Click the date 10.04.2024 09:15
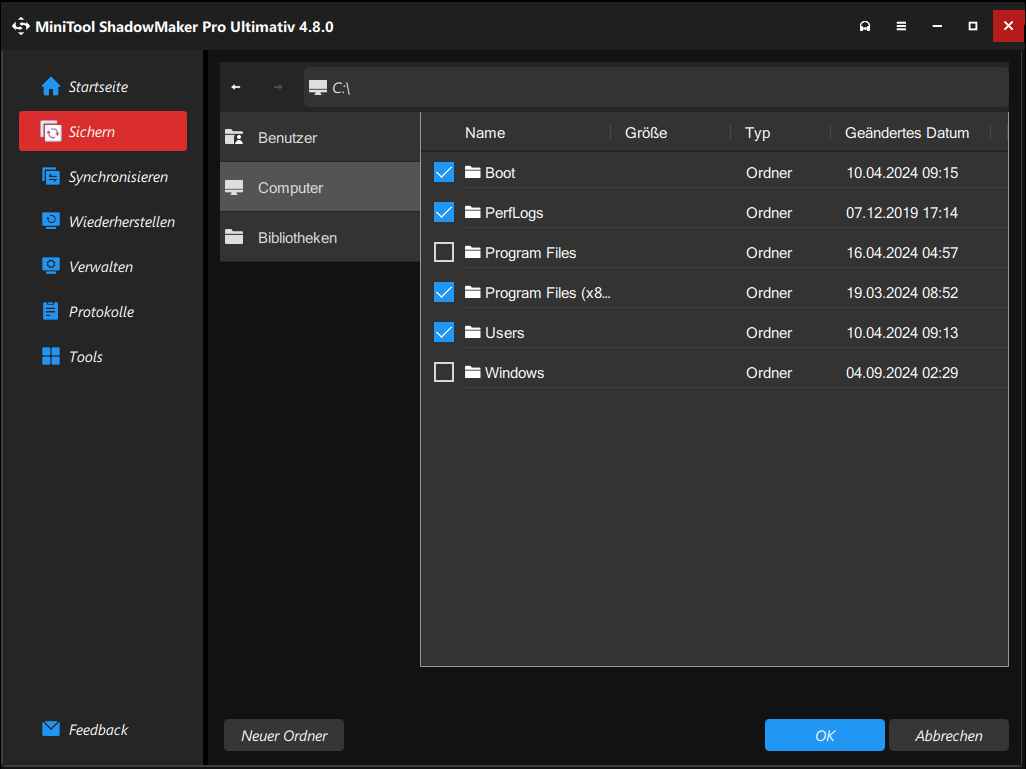Screen dimensions: 1026x769 902,173
